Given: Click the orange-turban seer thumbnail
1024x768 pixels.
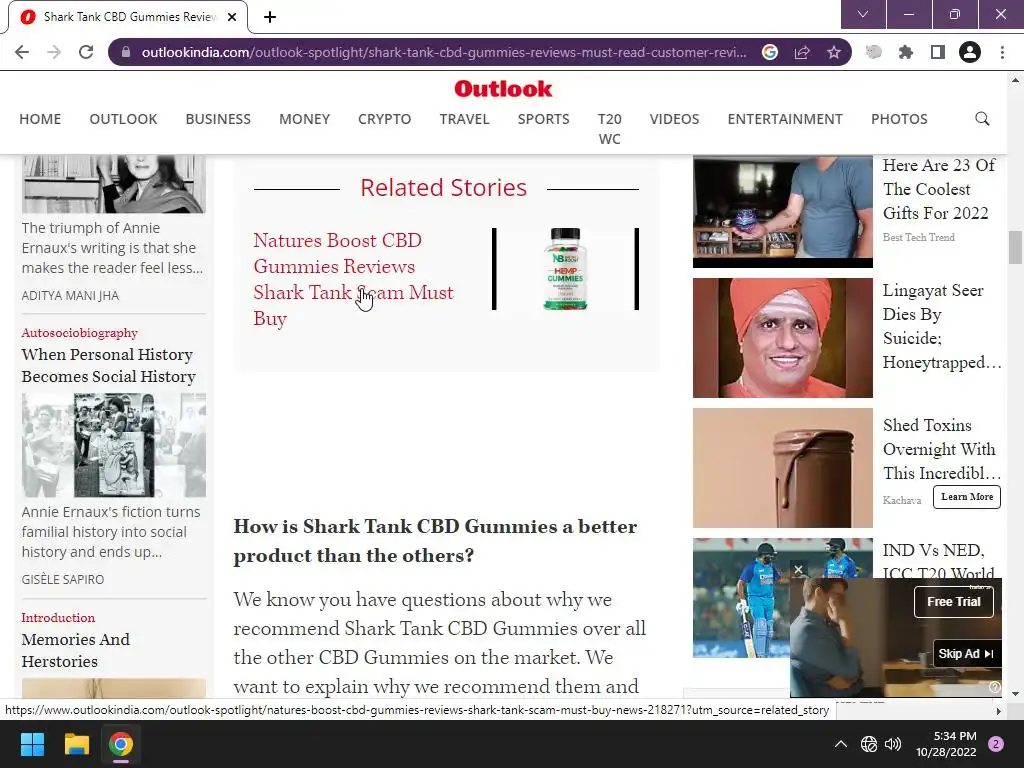Looking at the screenshot, I should 782,338.
